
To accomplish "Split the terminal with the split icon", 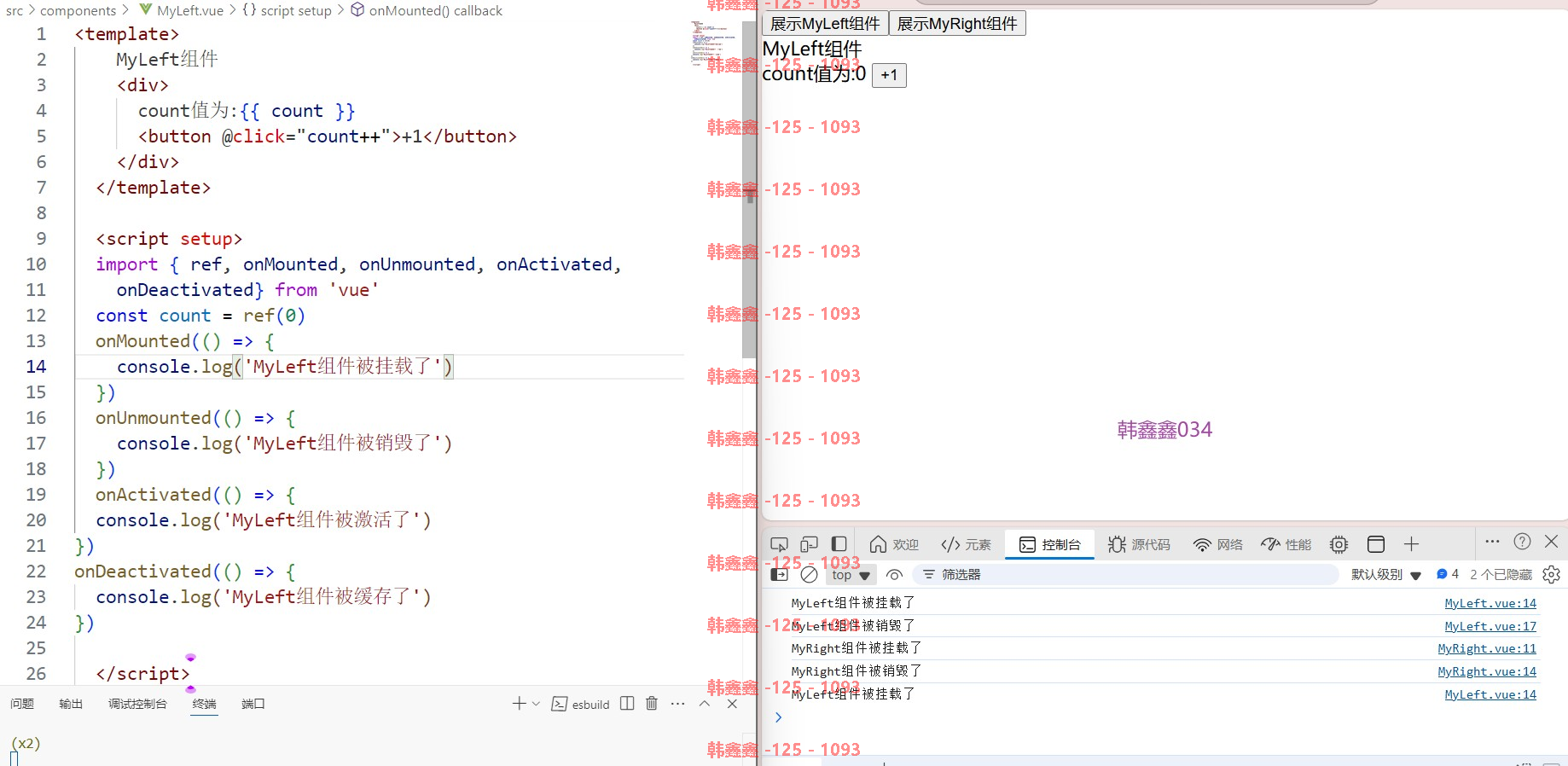I will (627, 704).
